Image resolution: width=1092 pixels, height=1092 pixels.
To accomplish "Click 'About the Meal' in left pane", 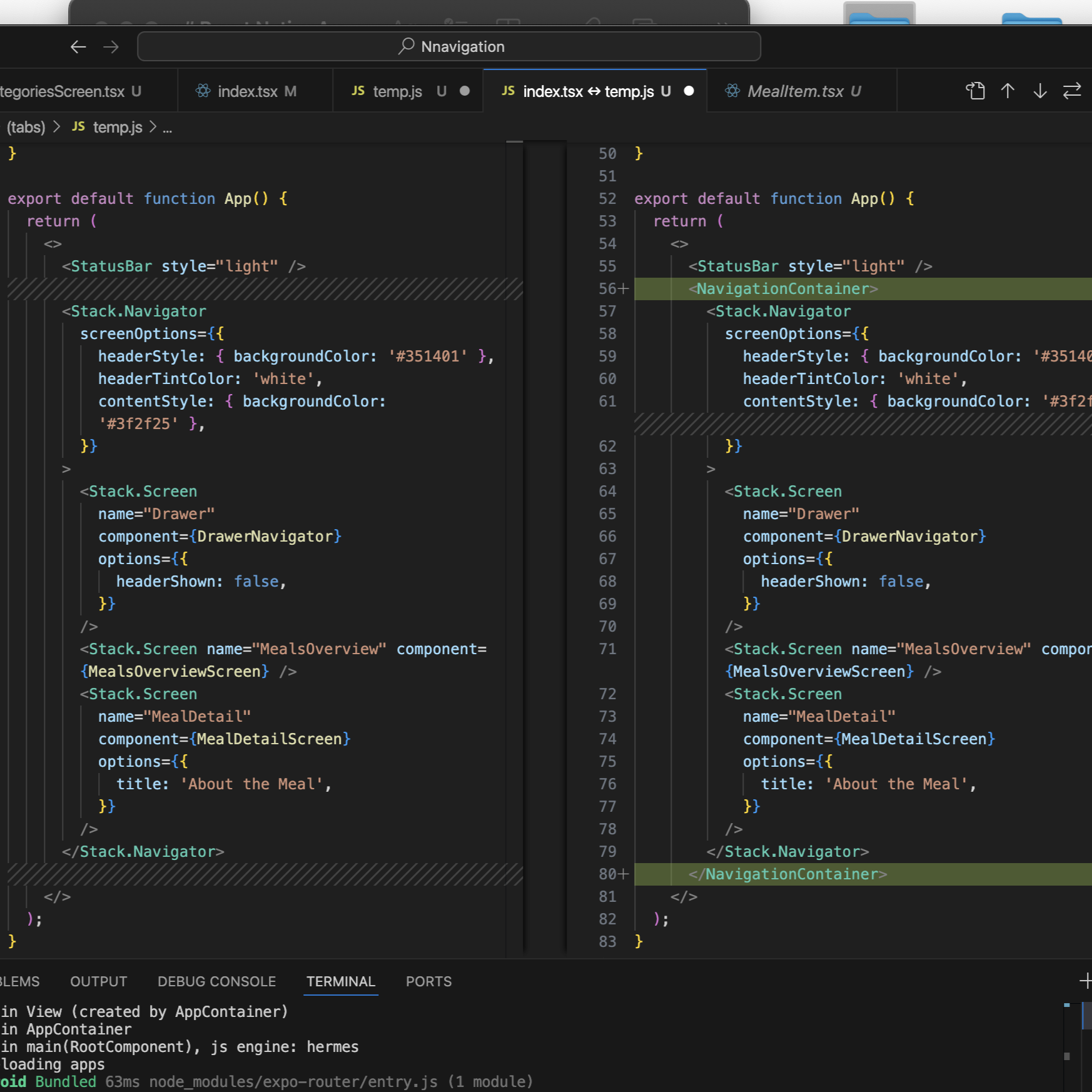I will [x=251, y=784].
